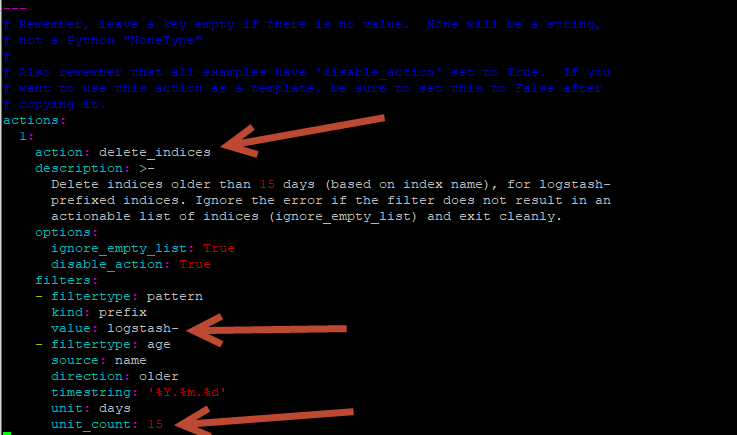Click the direction value older
This screenshot has height=435, width=737.
pyautogui.click(x=158, y=376)
